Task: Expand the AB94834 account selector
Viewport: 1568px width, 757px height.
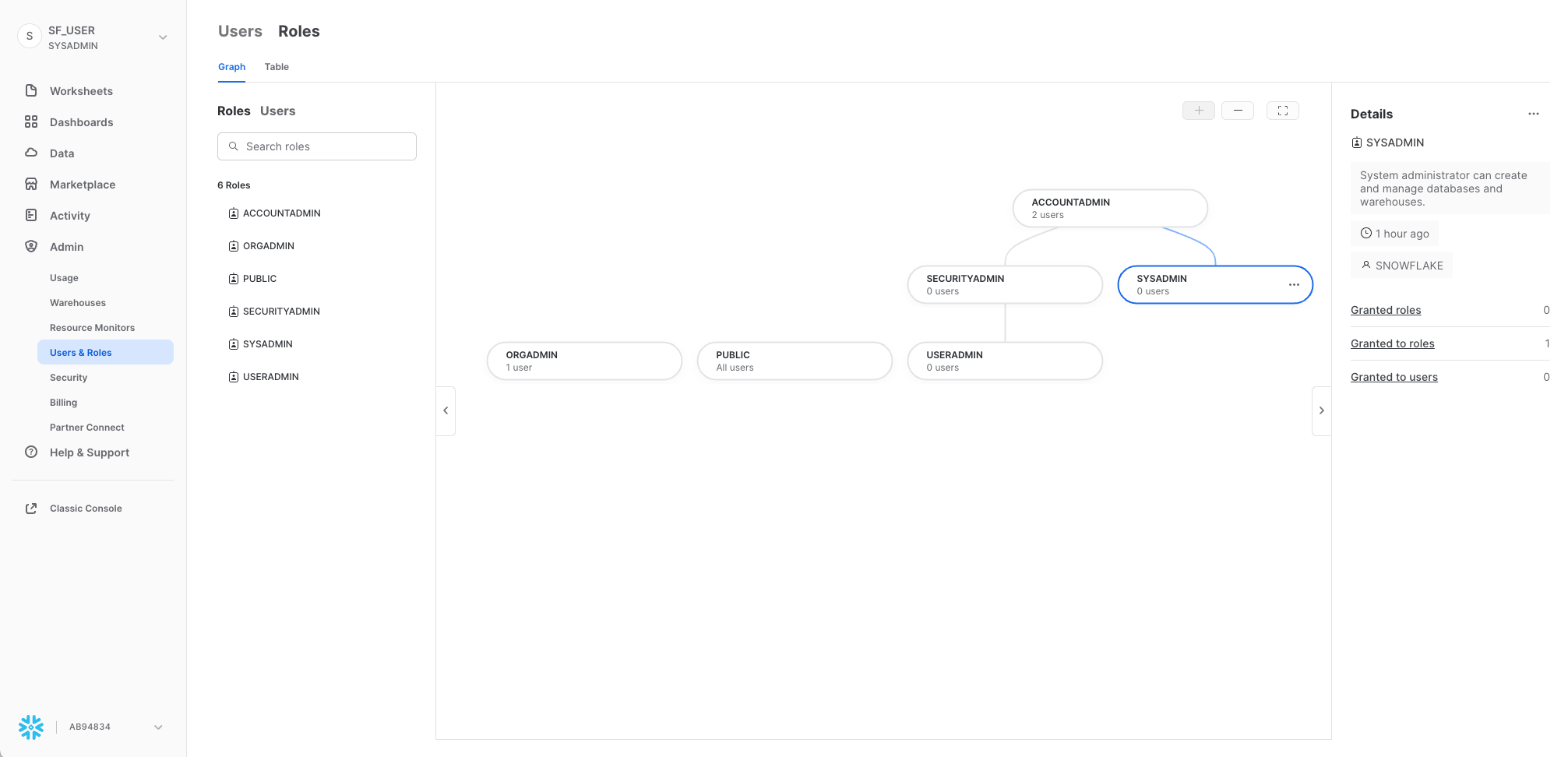Action: pos(158,727)
